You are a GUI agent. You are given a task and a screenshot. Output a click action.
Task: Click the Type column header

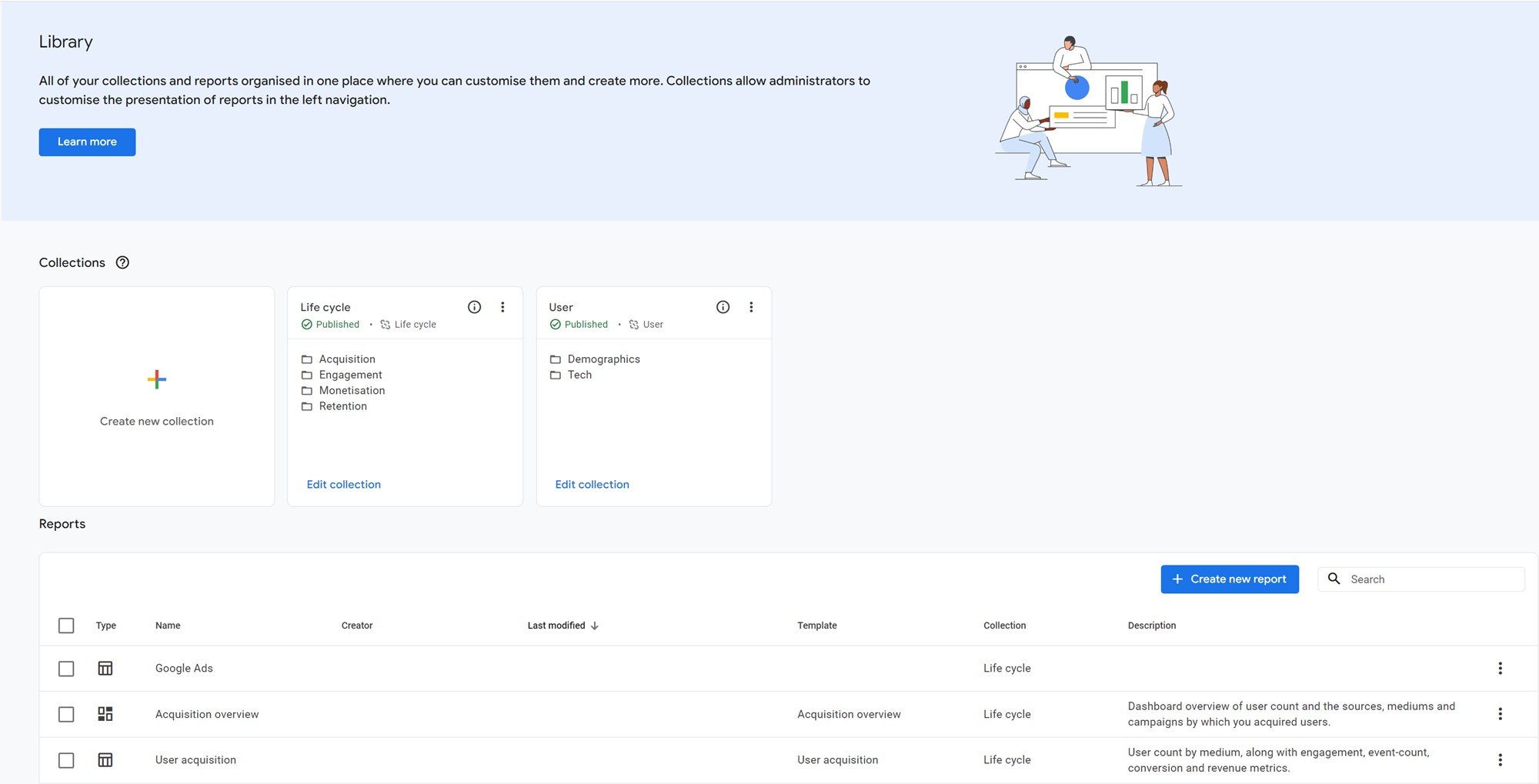106,626
